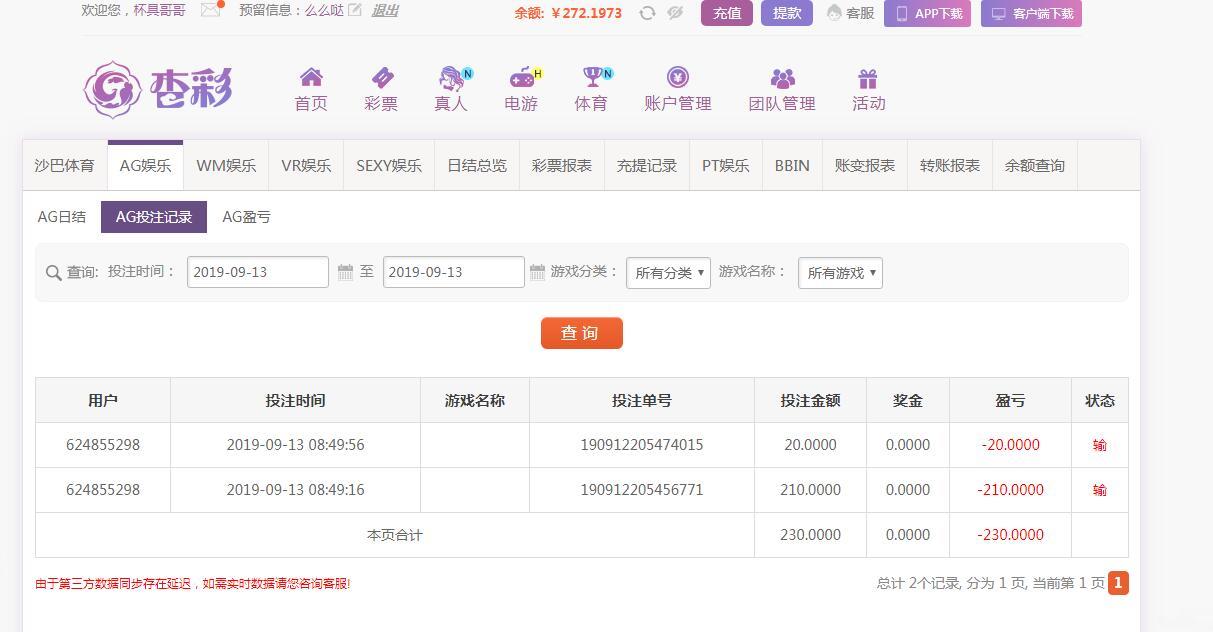
Task: Open 充提记录 tab
Action: (x=647, y=166)
